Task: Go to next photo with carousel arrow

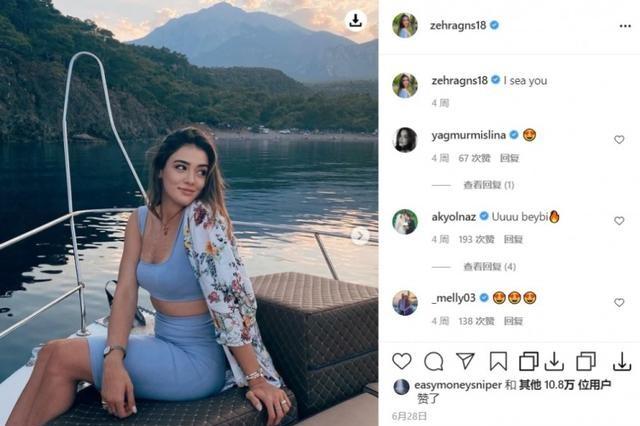Action: tap(360, 236)
